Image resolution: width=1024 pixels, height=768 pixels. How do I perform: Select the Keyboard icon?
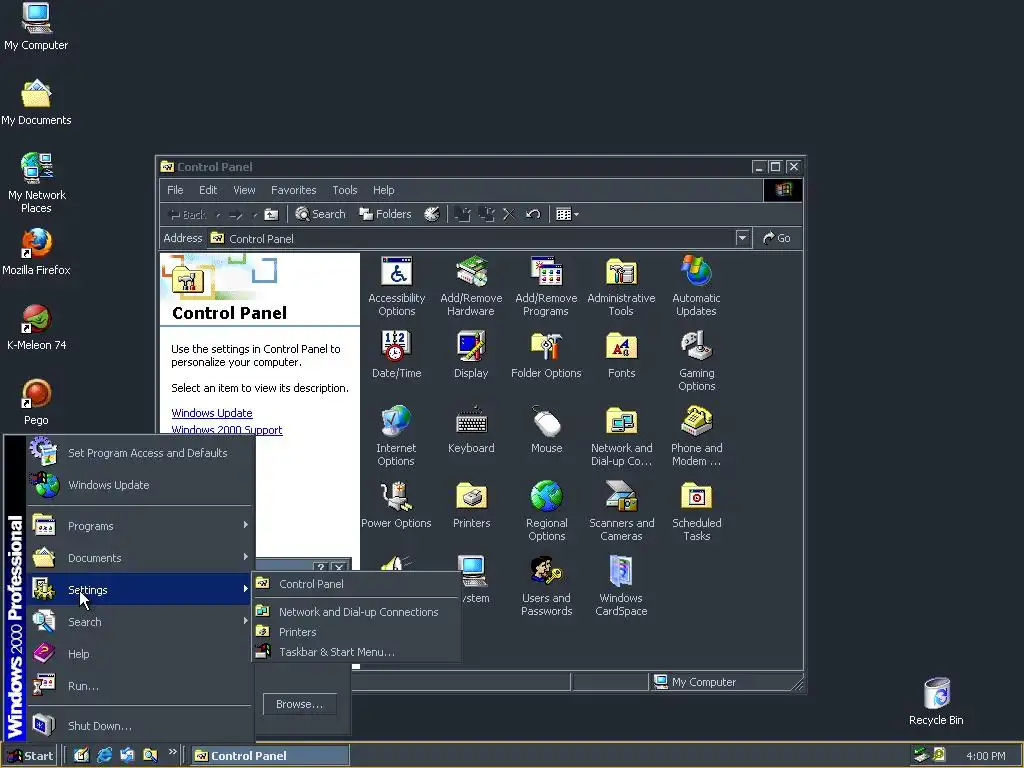coord(471,430)
